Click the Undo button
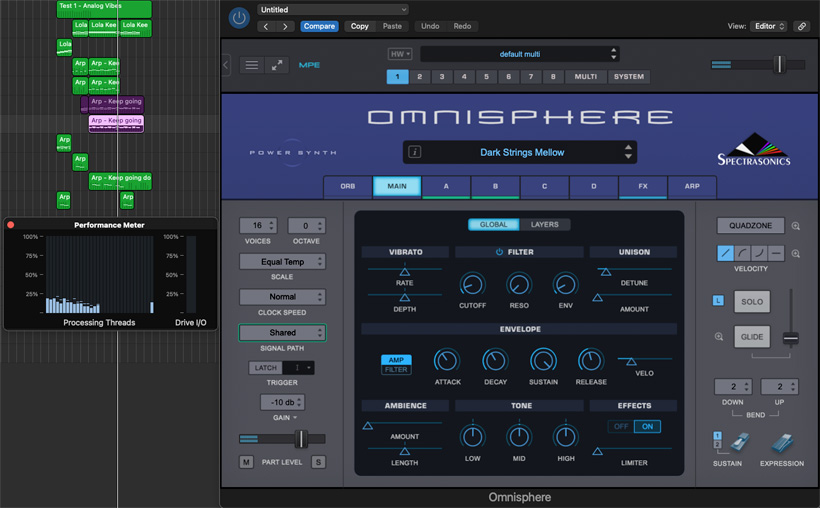This screenshot has height=508, width=820. point(430,26)
